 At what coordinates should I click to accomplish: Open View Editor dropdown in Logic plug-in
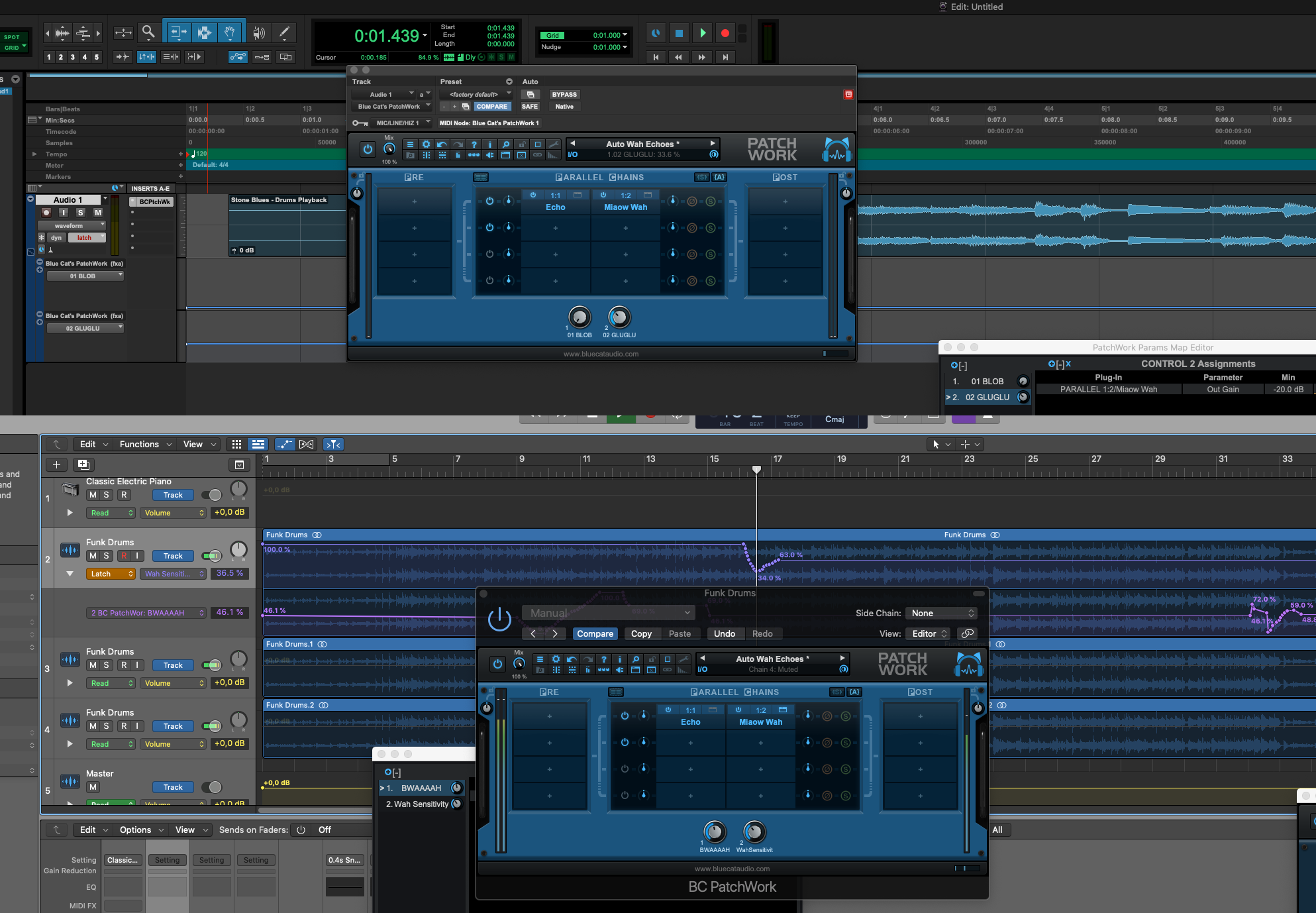[929, 634]
